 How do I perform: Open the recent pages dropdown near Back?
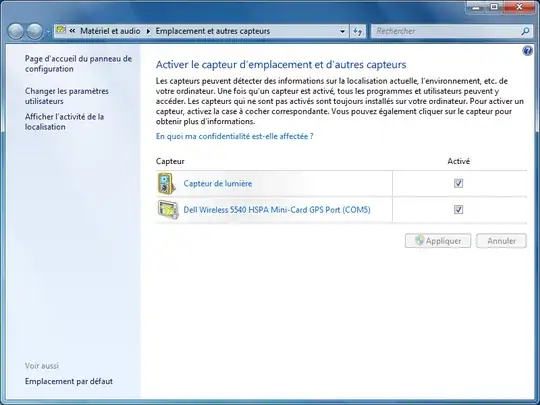(x=48, y=32)
